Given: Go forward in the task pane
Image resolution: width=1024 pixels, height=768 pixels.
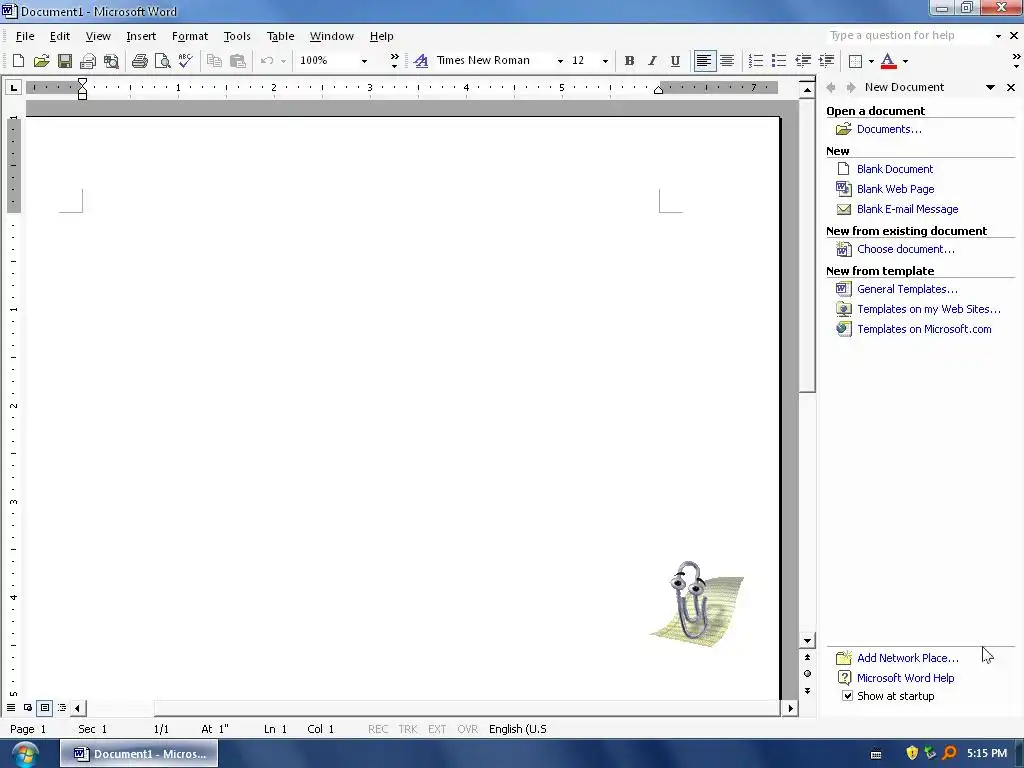Looking at the screenshot, I should (x=850, y=87).
